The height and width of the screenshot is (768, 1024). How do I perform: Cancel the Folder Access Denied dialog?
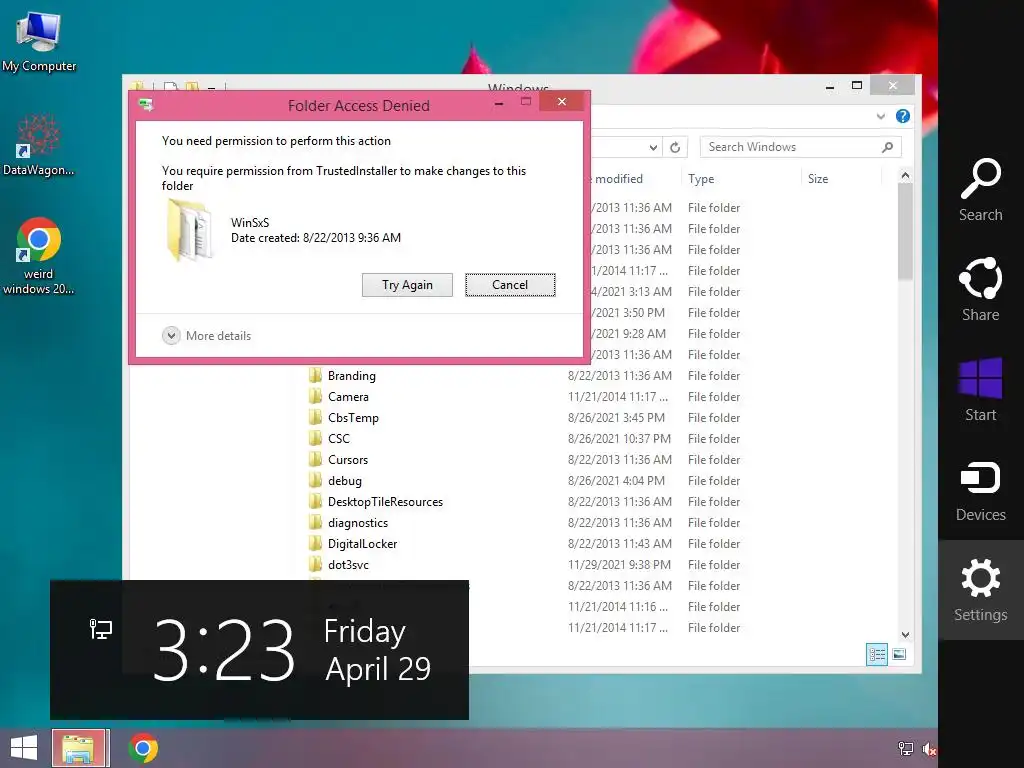tap(510, 285)
